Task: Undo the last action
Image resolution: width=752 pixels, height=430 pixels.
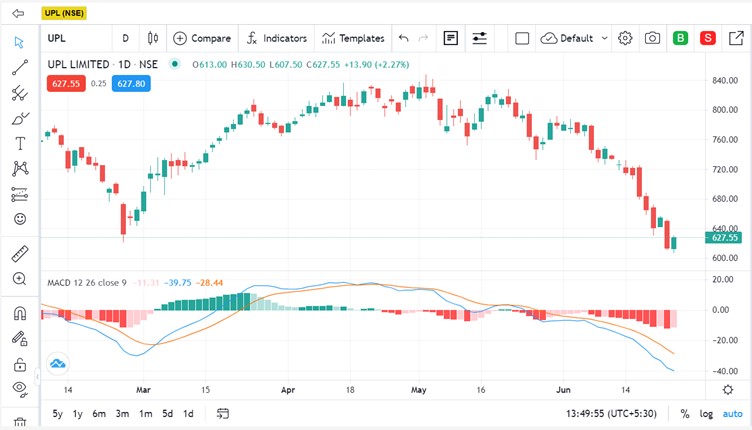Action: 403,38
